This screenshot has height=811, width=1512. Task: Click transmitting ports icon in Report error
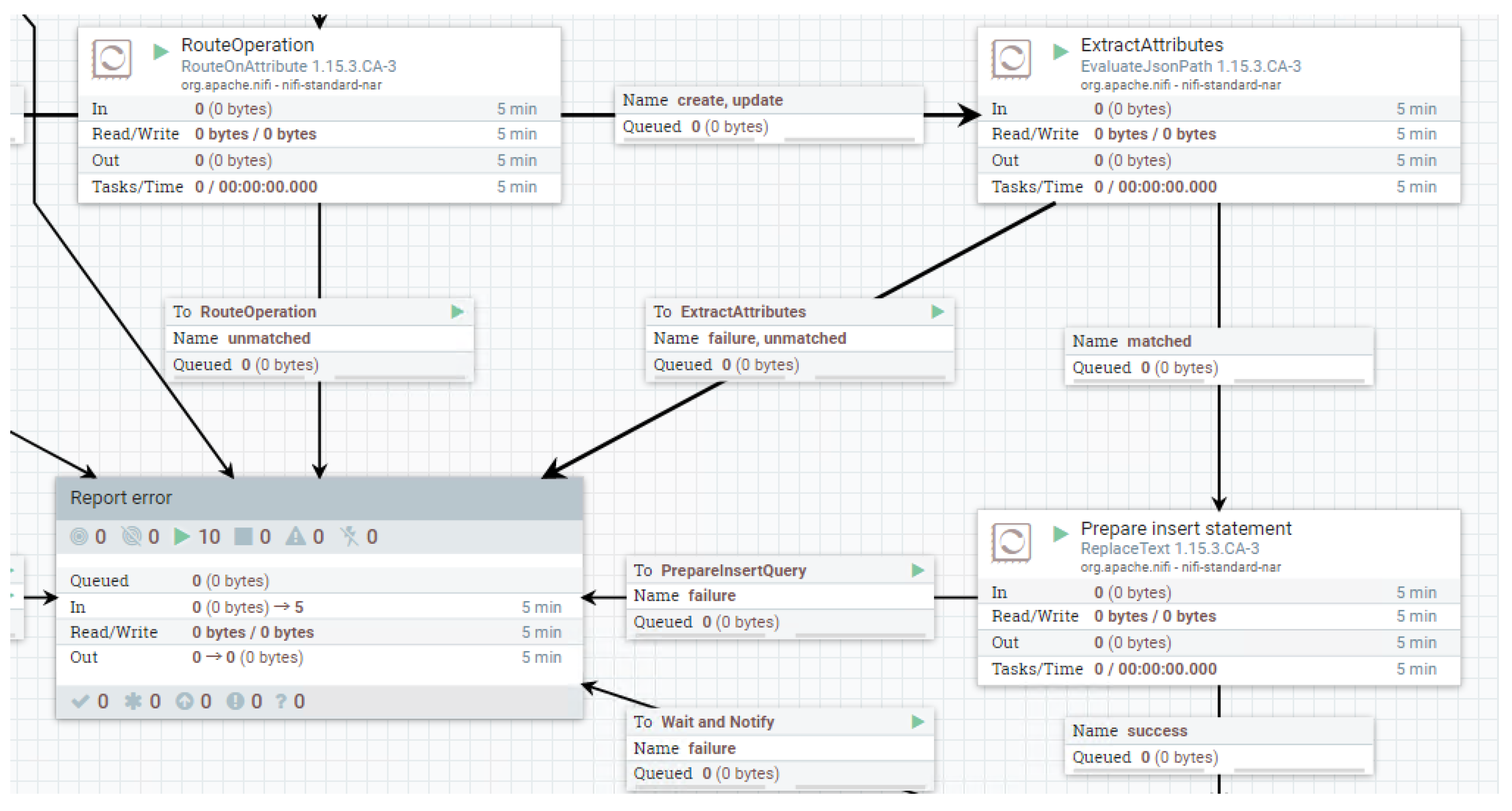coord(79,536)
